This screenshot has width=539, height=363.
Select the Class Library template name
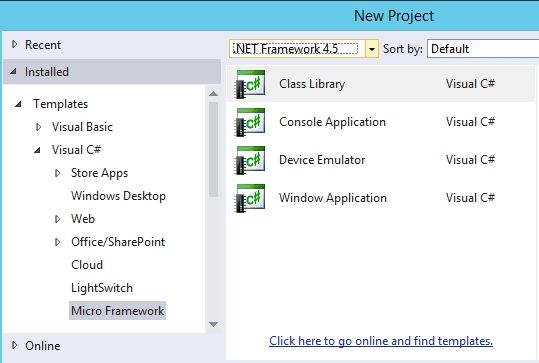(x=312, y=84)
